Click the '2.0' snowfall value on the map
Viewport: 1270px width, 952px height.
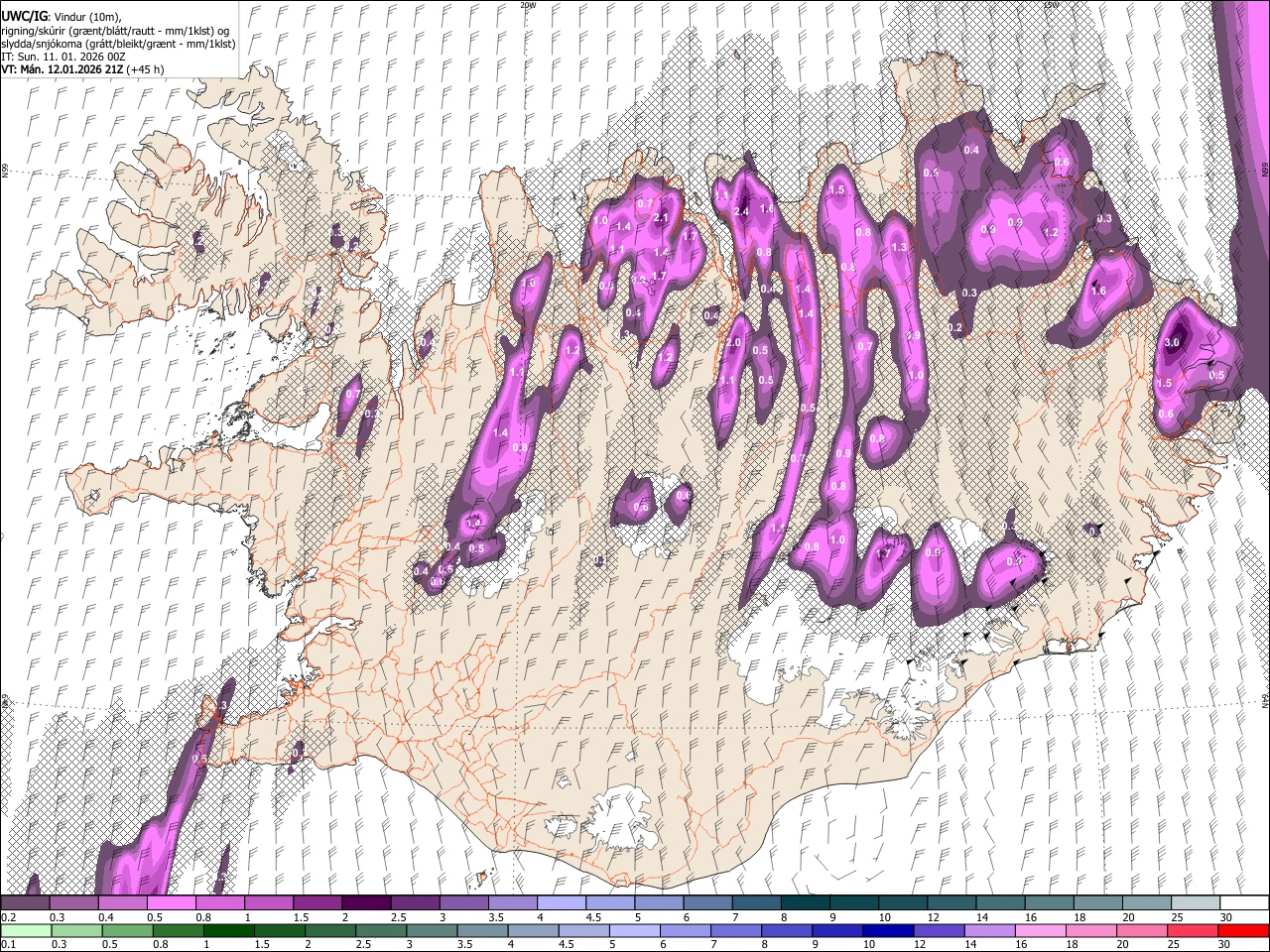coord(733,342)
